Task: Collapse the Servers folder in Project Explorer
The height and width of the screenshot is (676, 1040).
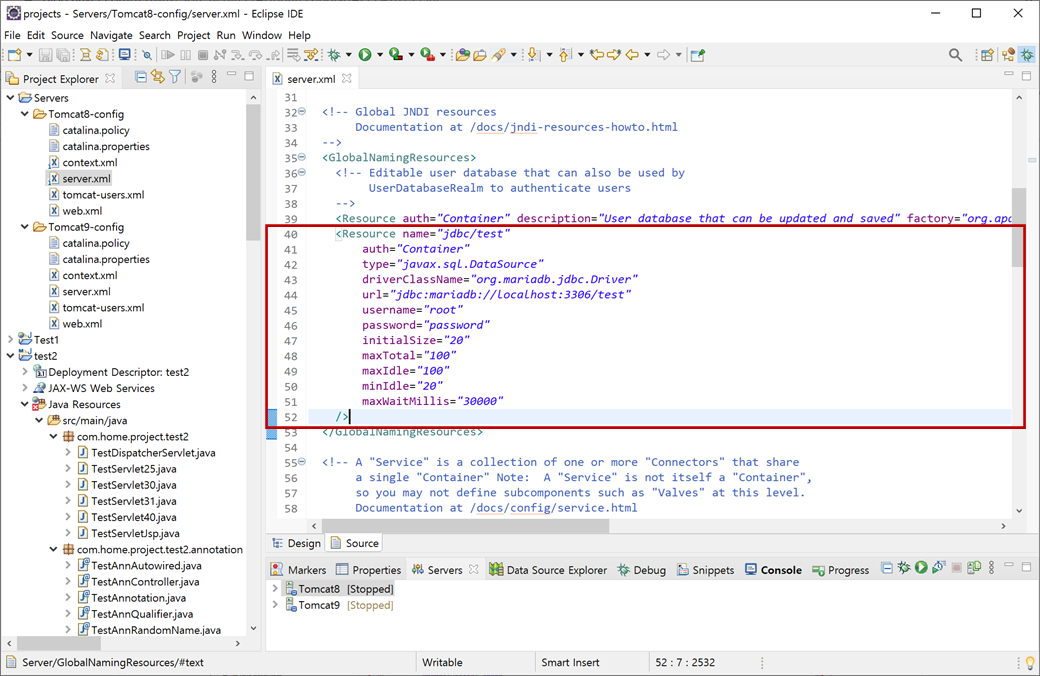Action: (x=11, y=98)
